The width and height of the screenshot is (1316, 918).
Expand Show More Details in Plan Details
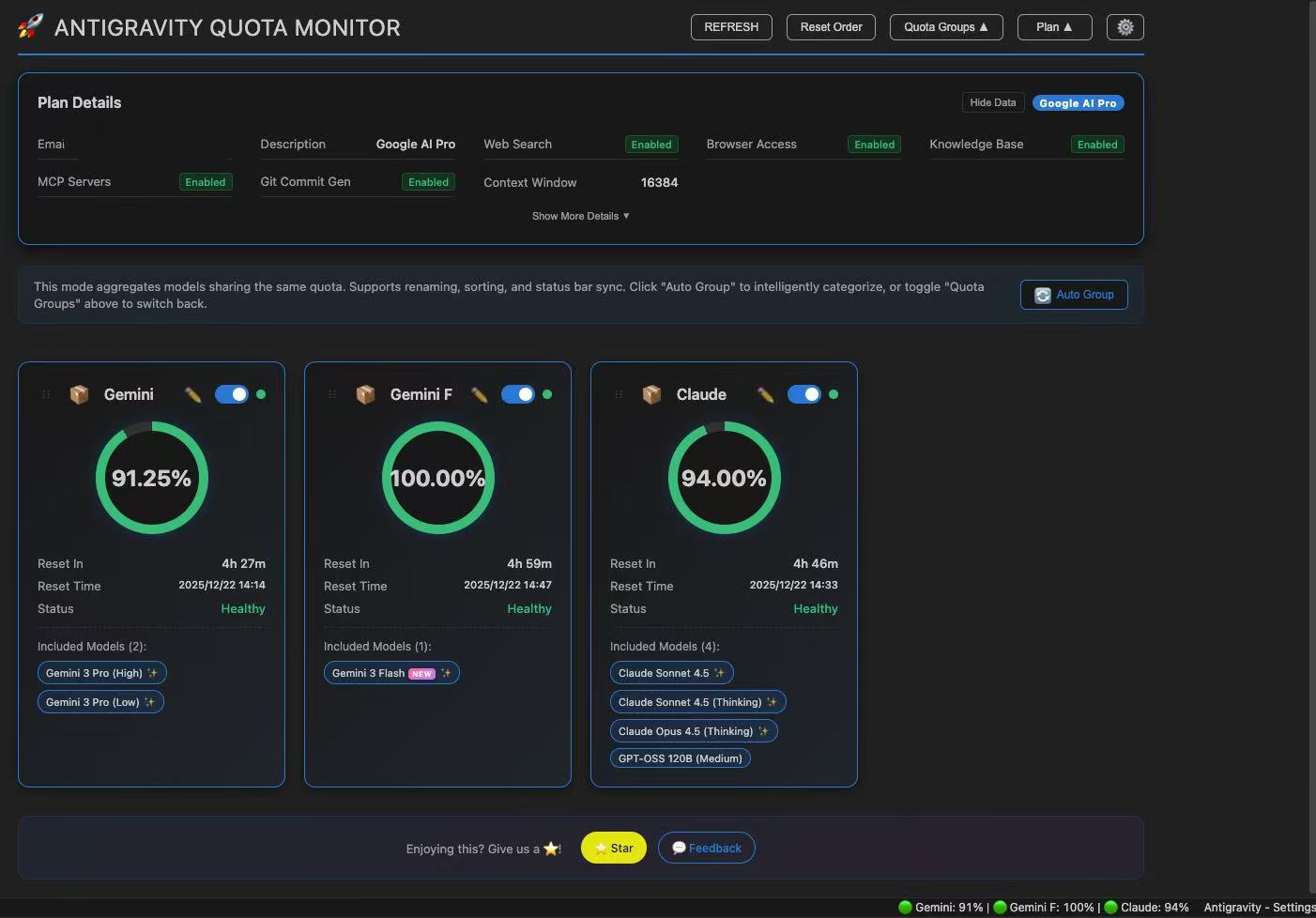(580, 216)
